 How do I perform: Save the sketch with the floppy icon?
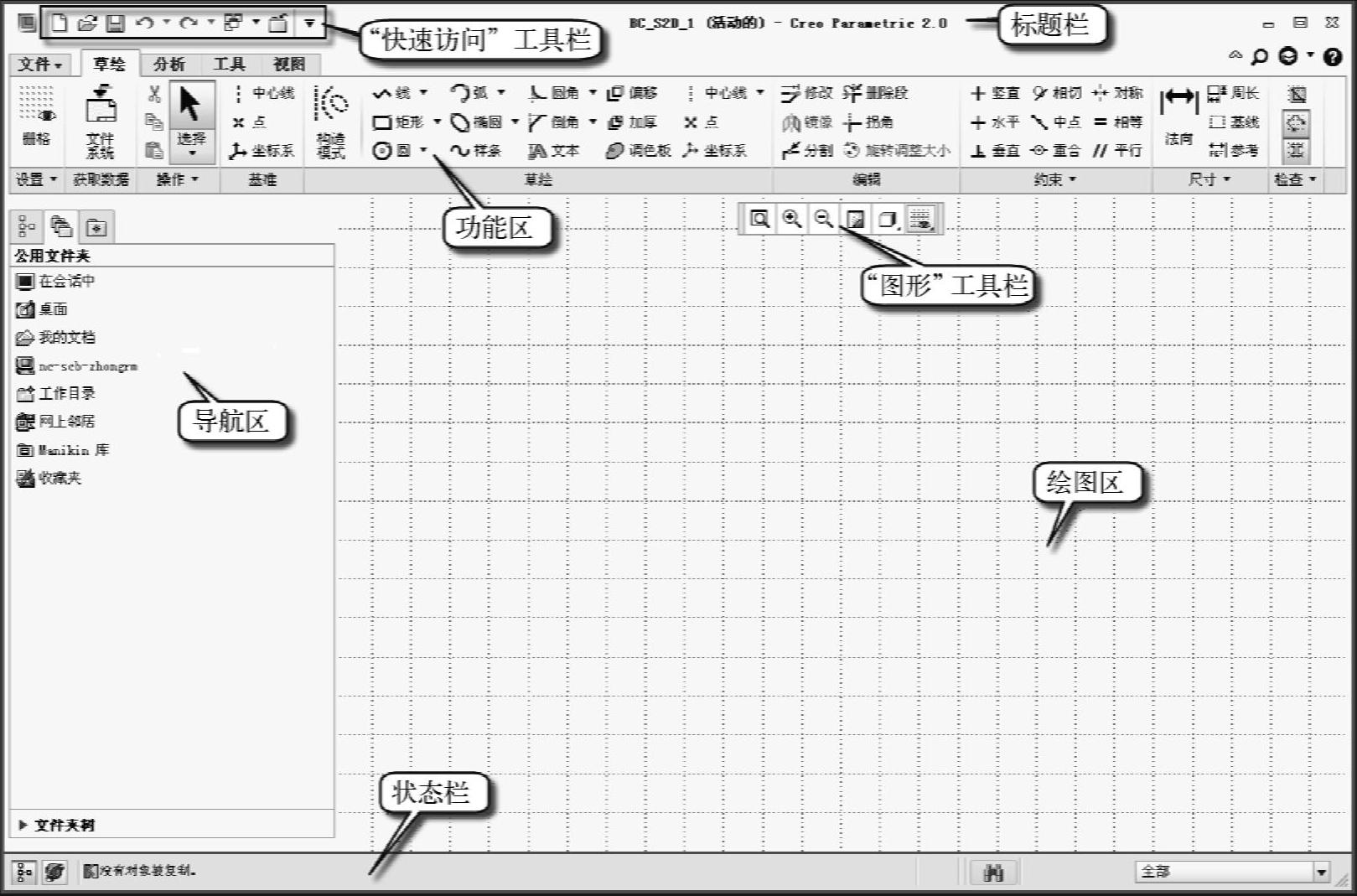pos(115,23)
